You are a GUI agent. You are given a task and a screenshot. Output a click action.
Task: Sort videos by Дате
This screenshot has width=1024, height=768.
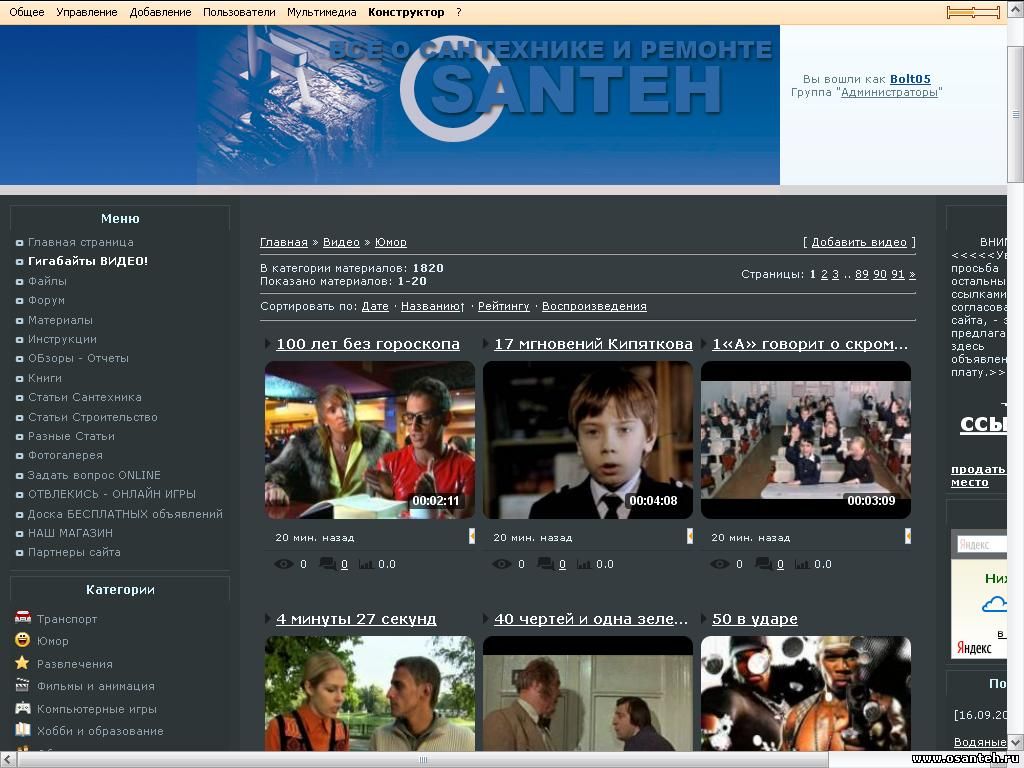[375, 306]
